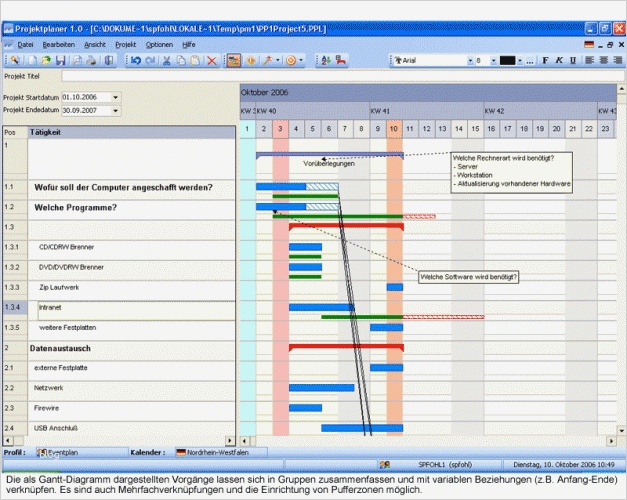Image resolution: width=627 pixels, height=500 pixels.
Task: Toggle the highlighted Gantt view button
Action: pos(234,60)
